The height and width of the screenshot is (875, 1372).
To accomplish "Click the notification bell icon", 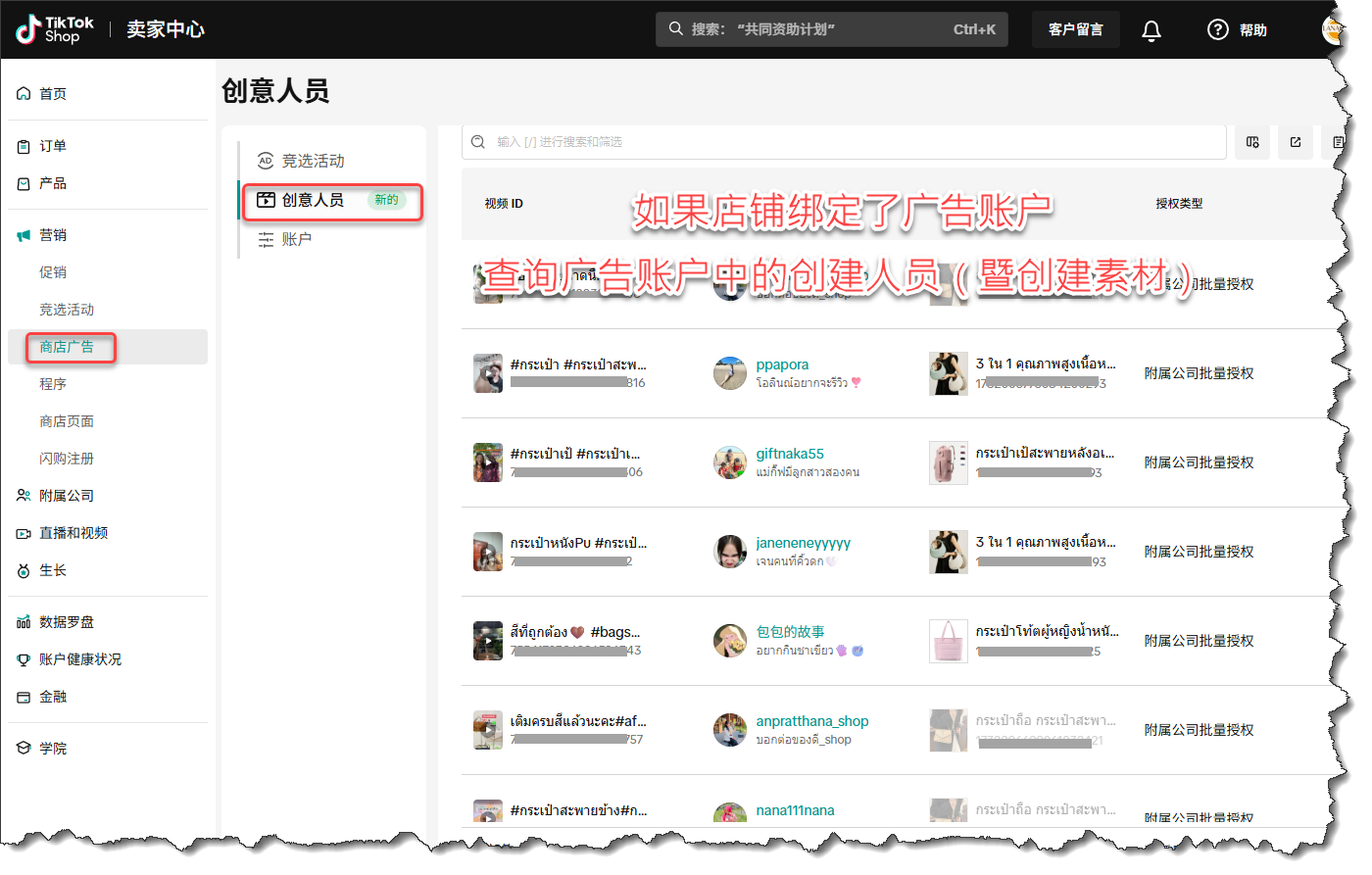I will click(1151, 30).
